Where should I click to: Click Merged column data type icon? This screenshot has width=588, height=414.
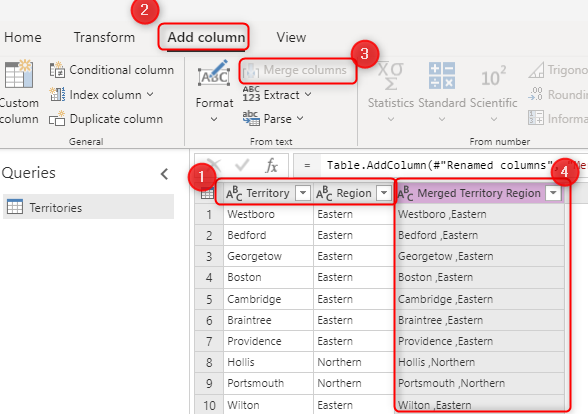tap(405, 194)
